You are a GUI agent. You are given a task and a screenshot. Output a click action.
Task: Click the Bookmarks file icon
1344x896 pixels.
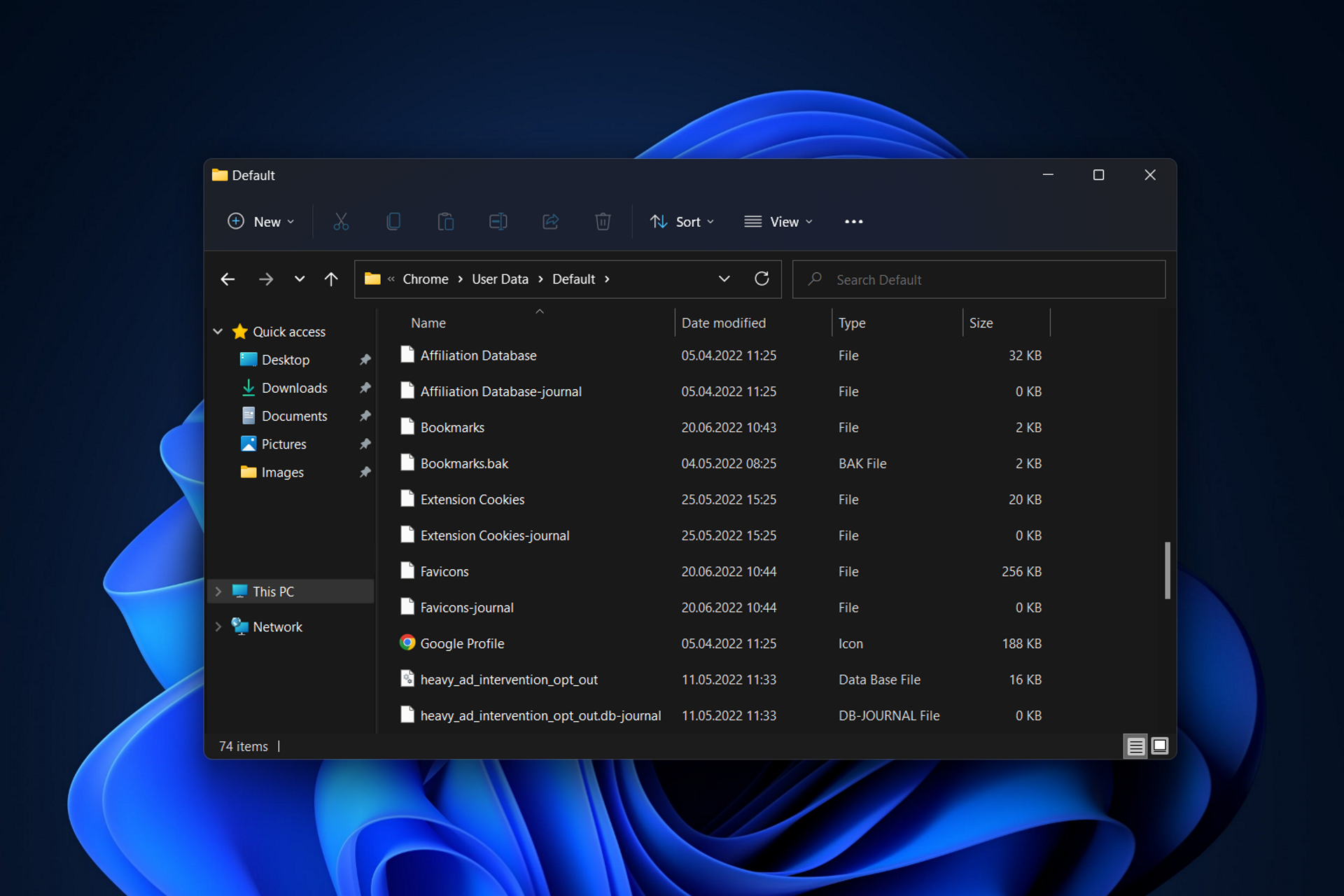[x=407, y=426]
